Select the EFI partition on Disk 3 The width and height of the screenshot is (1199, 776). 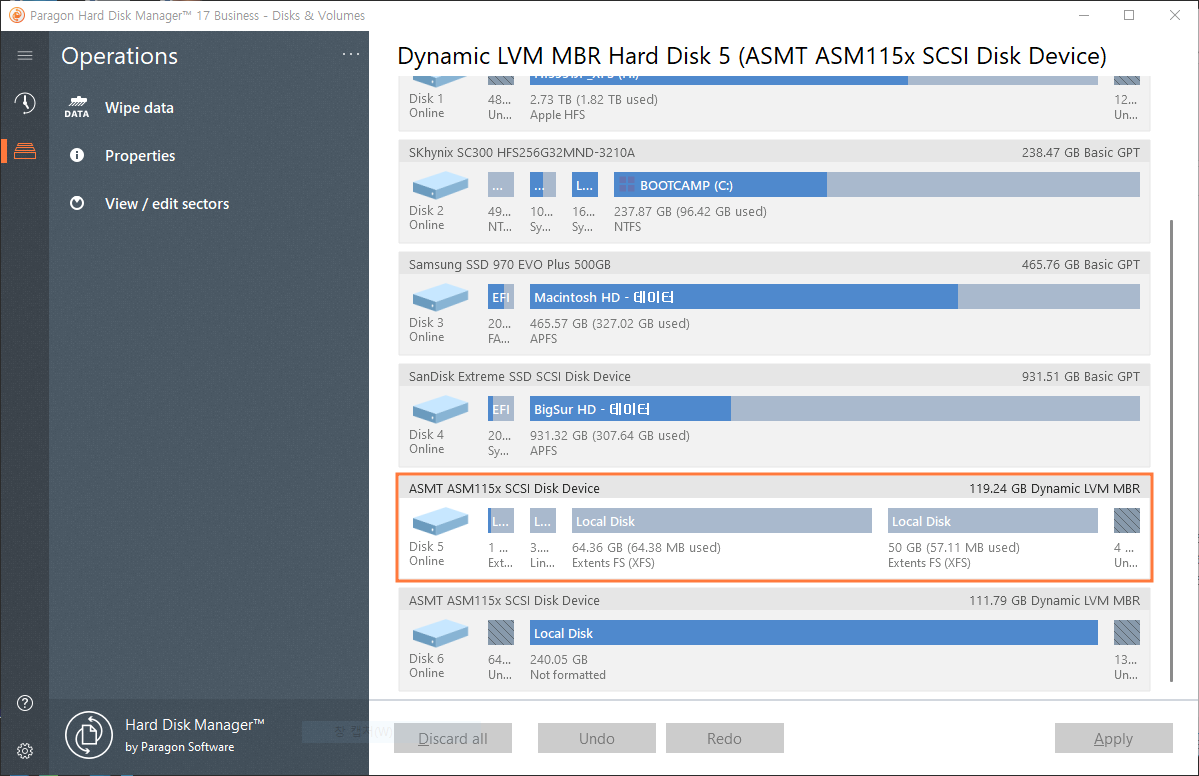coord(501,297)
